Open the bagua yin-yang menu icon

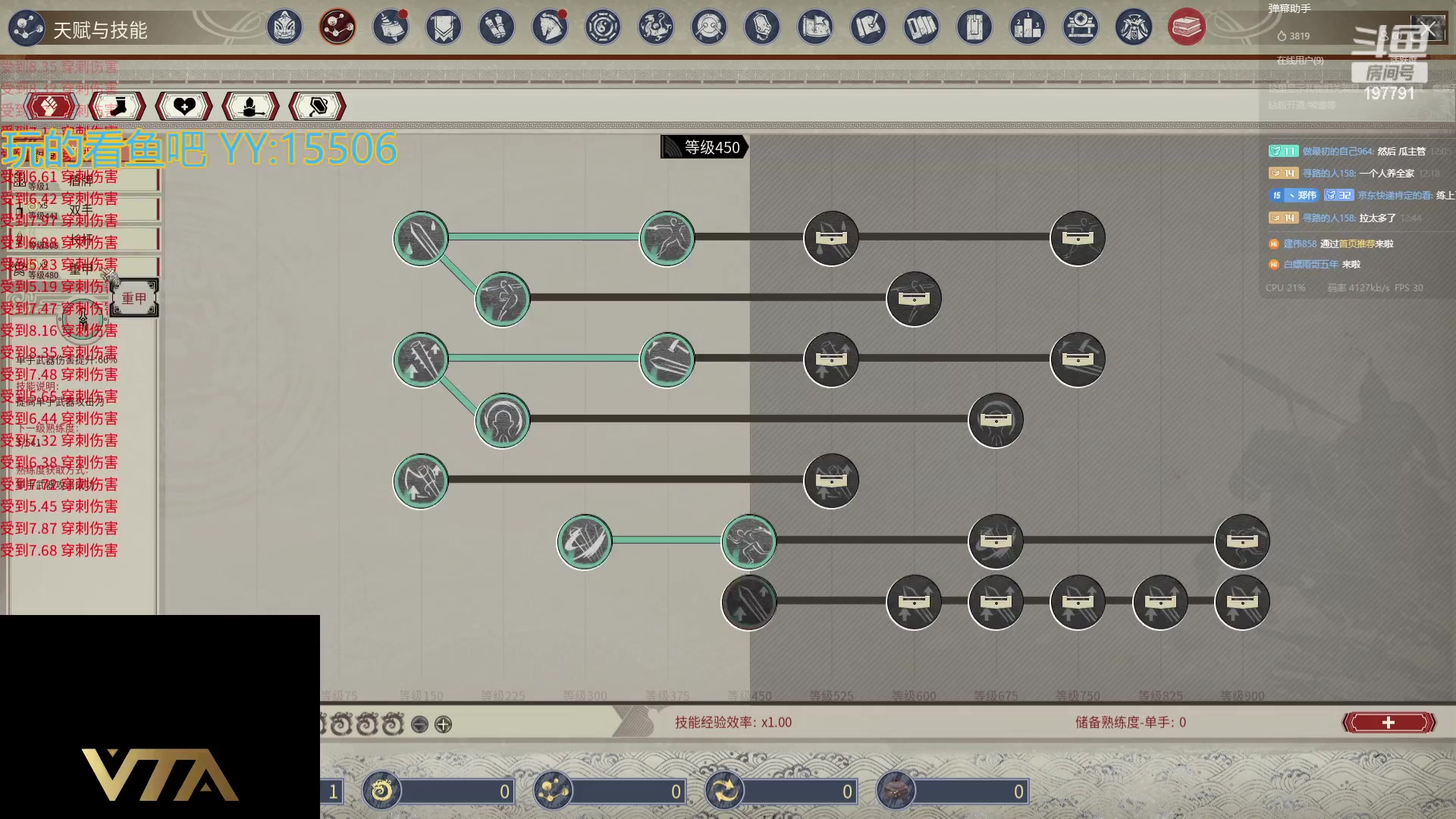point(603,28)
